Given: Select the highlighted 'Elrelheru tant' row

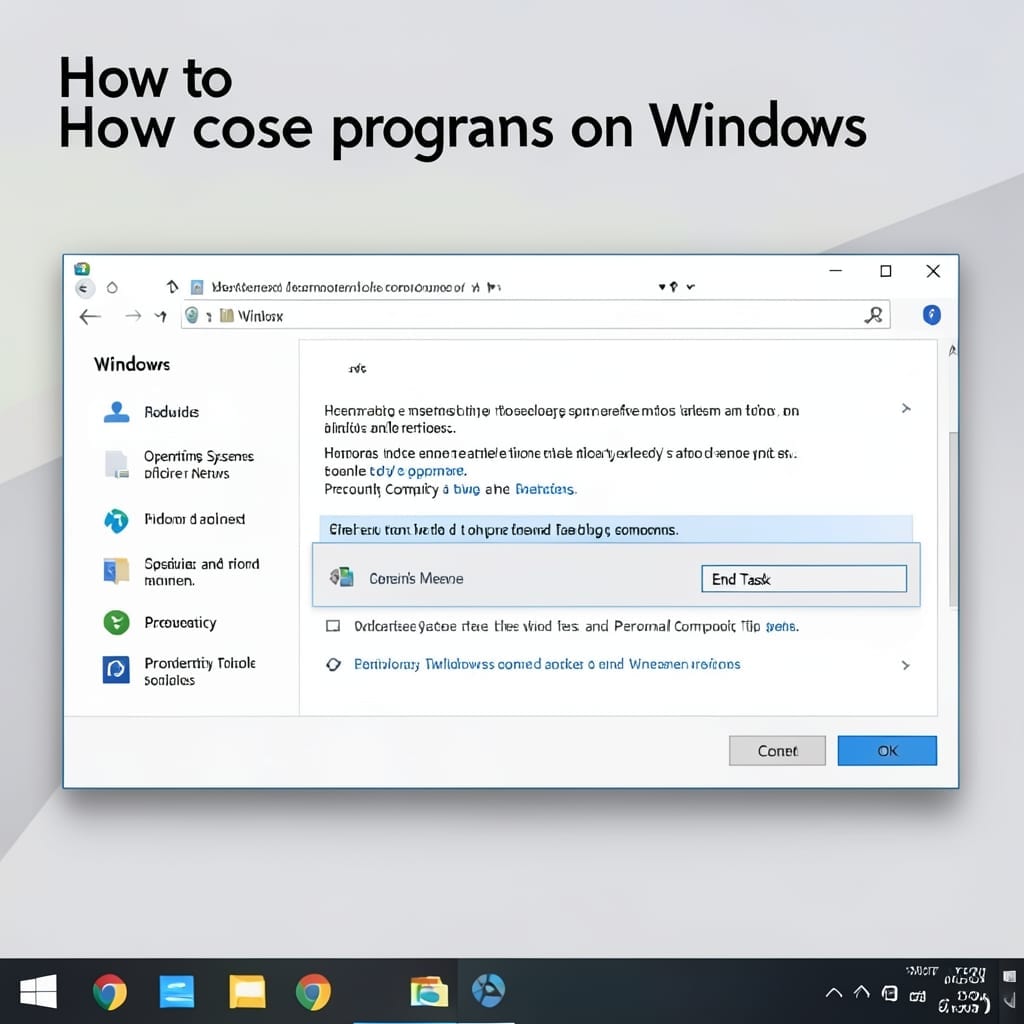Looking at the screenshot, I should [616, 529].
